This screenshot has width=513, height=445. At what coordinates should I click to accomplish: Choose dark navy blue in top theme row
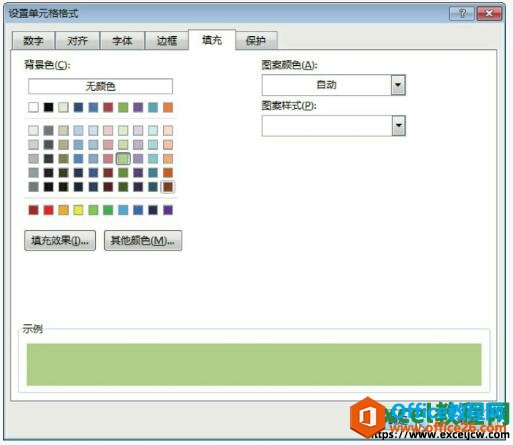point(78,107)
